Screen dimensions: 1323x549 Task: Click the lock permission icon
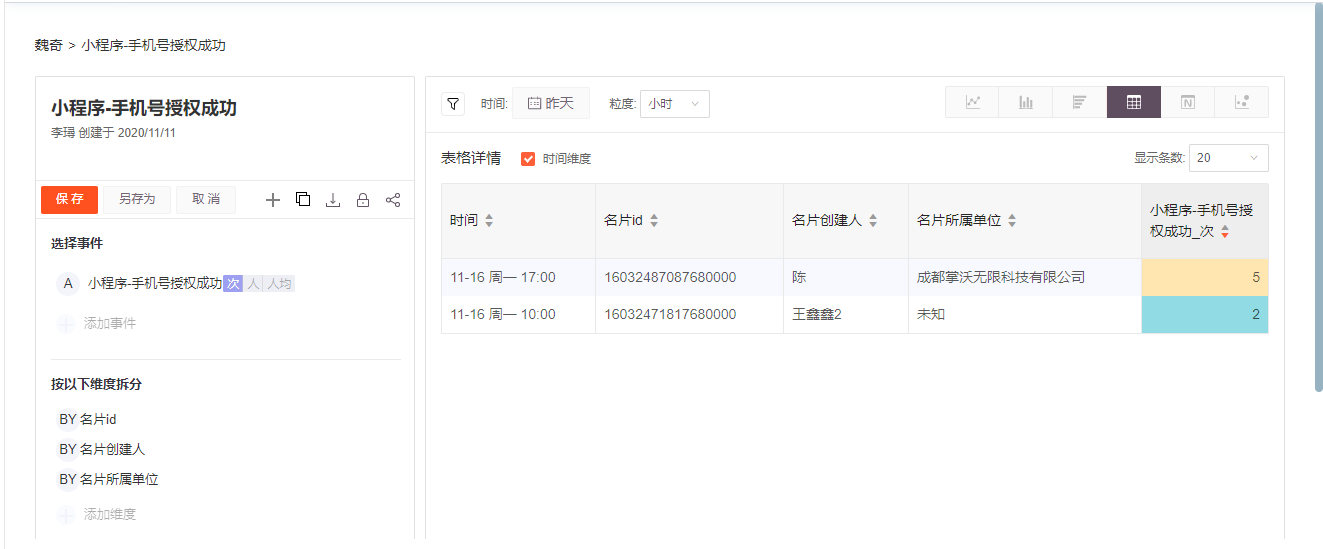click(363, 200)
